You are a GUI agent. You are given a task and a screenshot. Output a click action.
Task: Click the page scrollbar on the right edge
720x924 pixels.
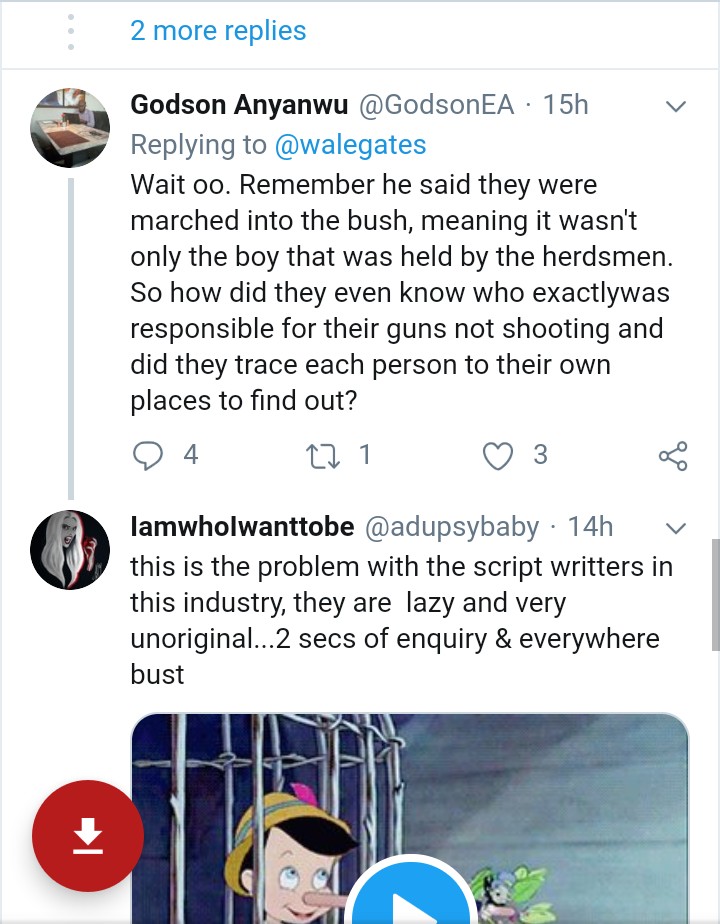pyautogui.click(x=715, y=594)
